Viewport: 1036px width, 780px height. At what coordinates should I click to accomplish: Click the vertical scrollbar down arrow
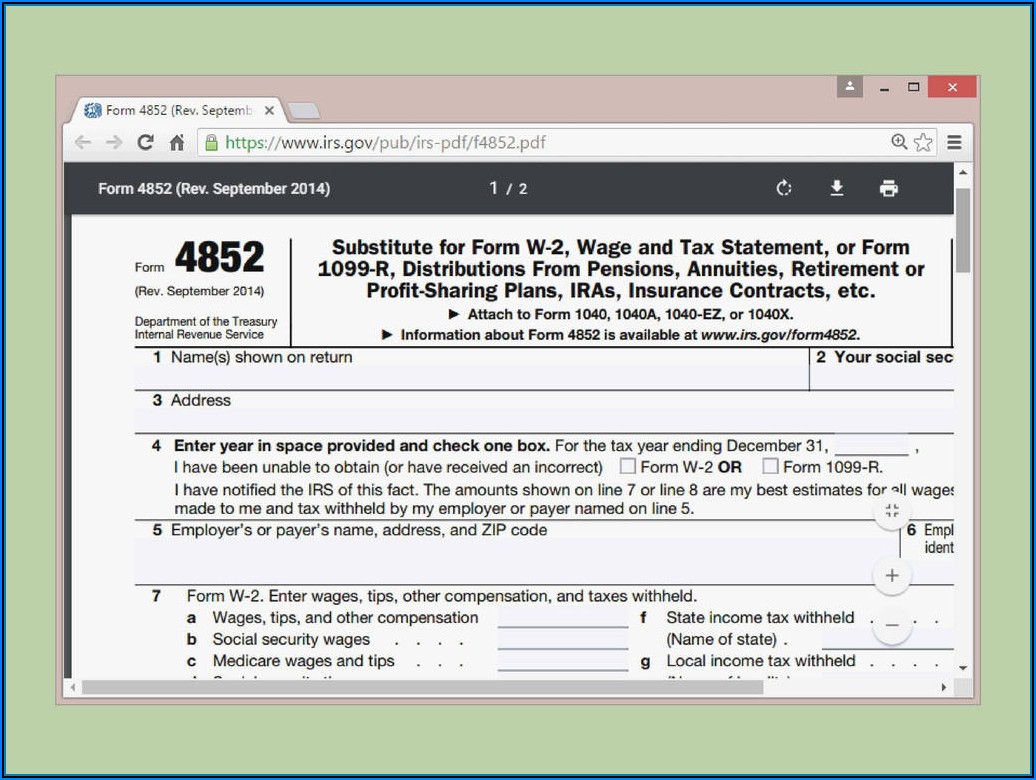[962, 668]
